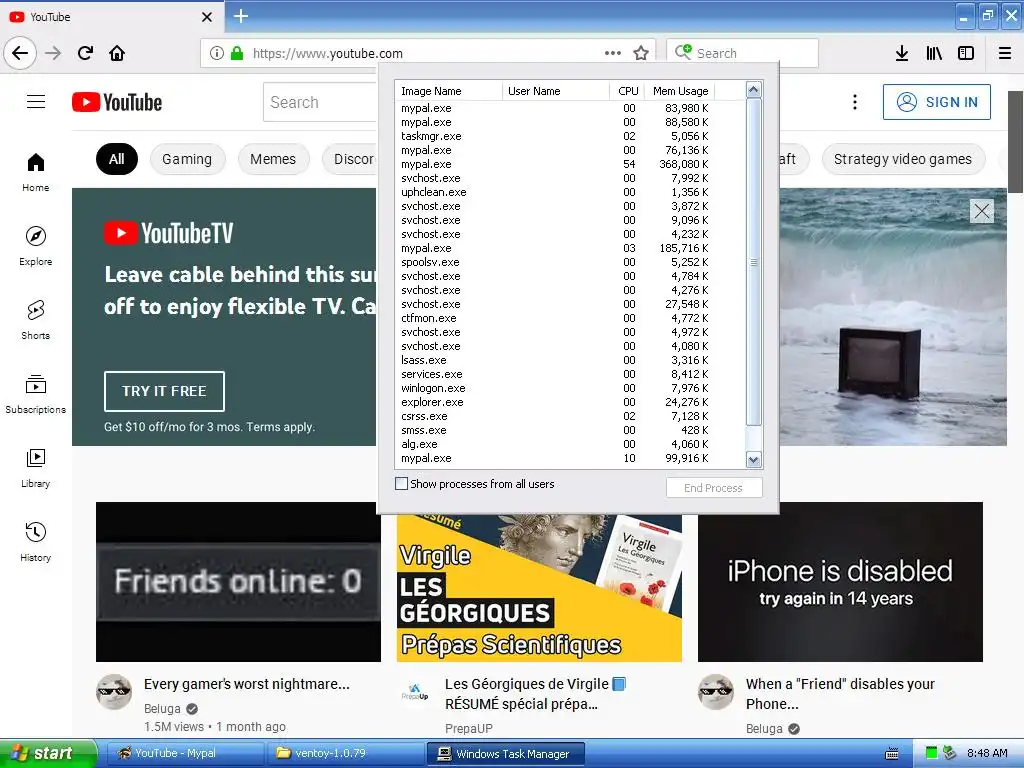Go back using the browser back arrow
1024x768 pixels.
click(20, 53)
